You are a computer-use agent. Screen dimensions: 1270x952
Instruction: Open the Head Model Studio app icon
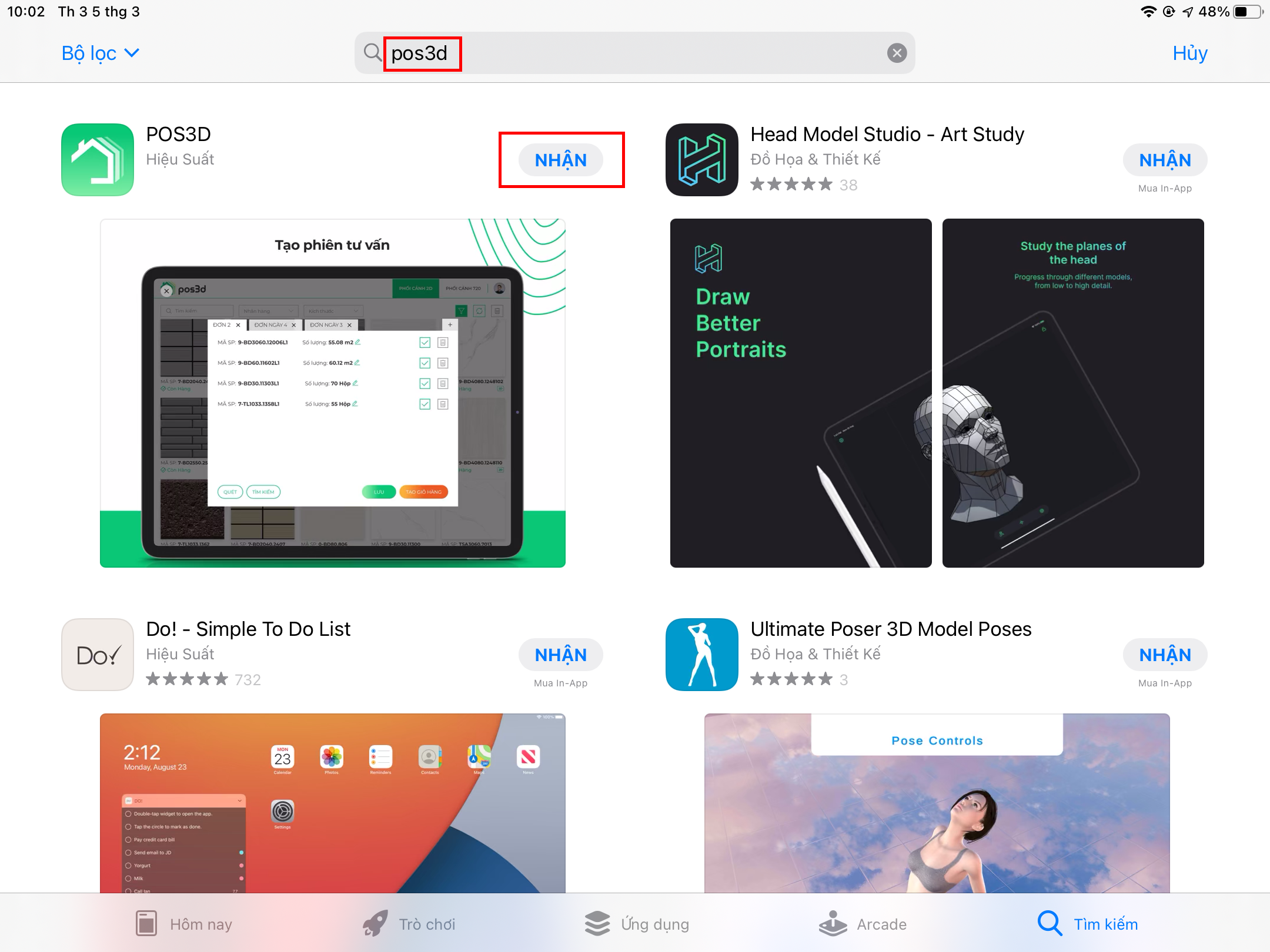point(701,160)
